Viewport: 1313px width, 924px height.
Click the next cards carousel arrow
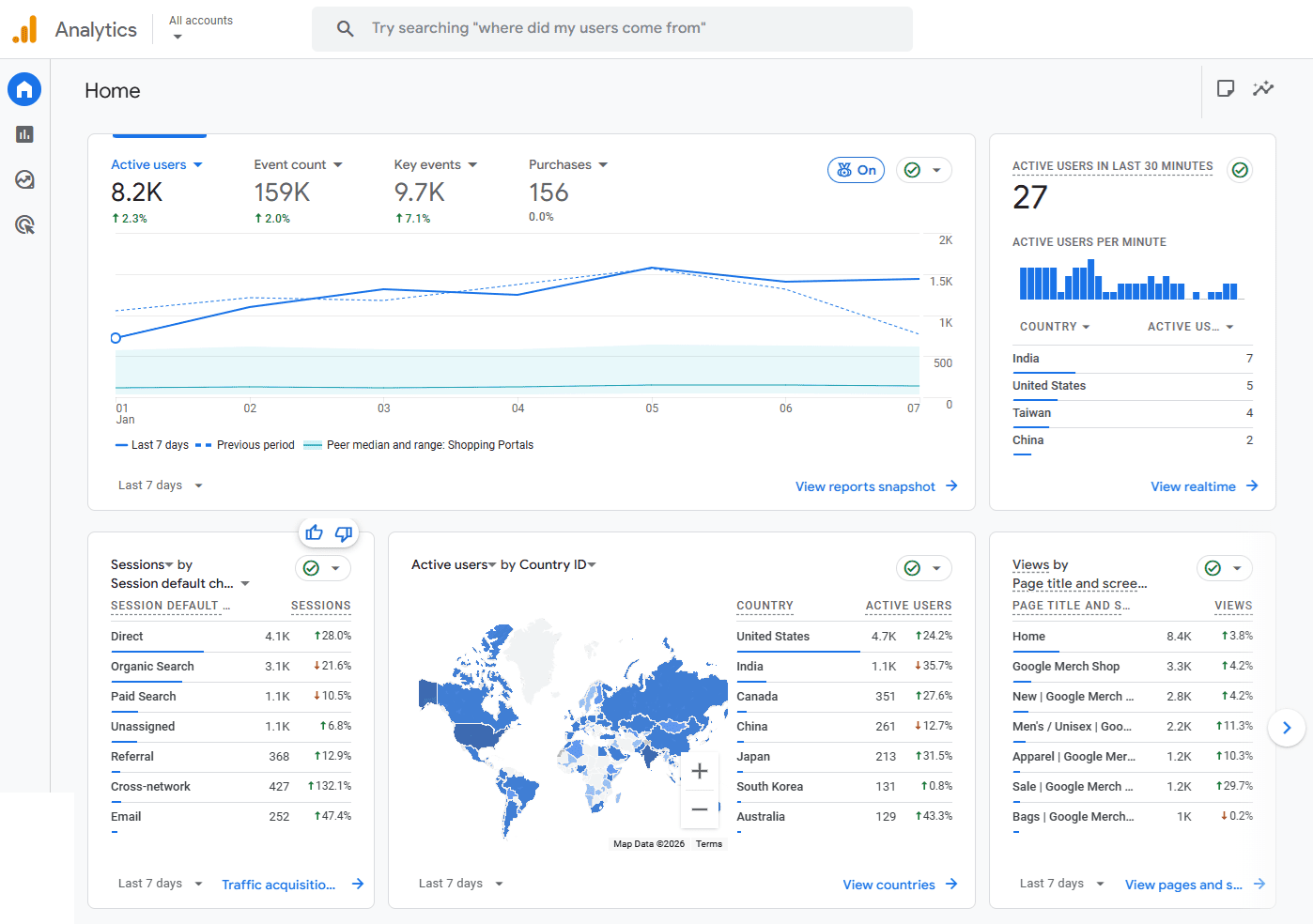coord(1287,727)
